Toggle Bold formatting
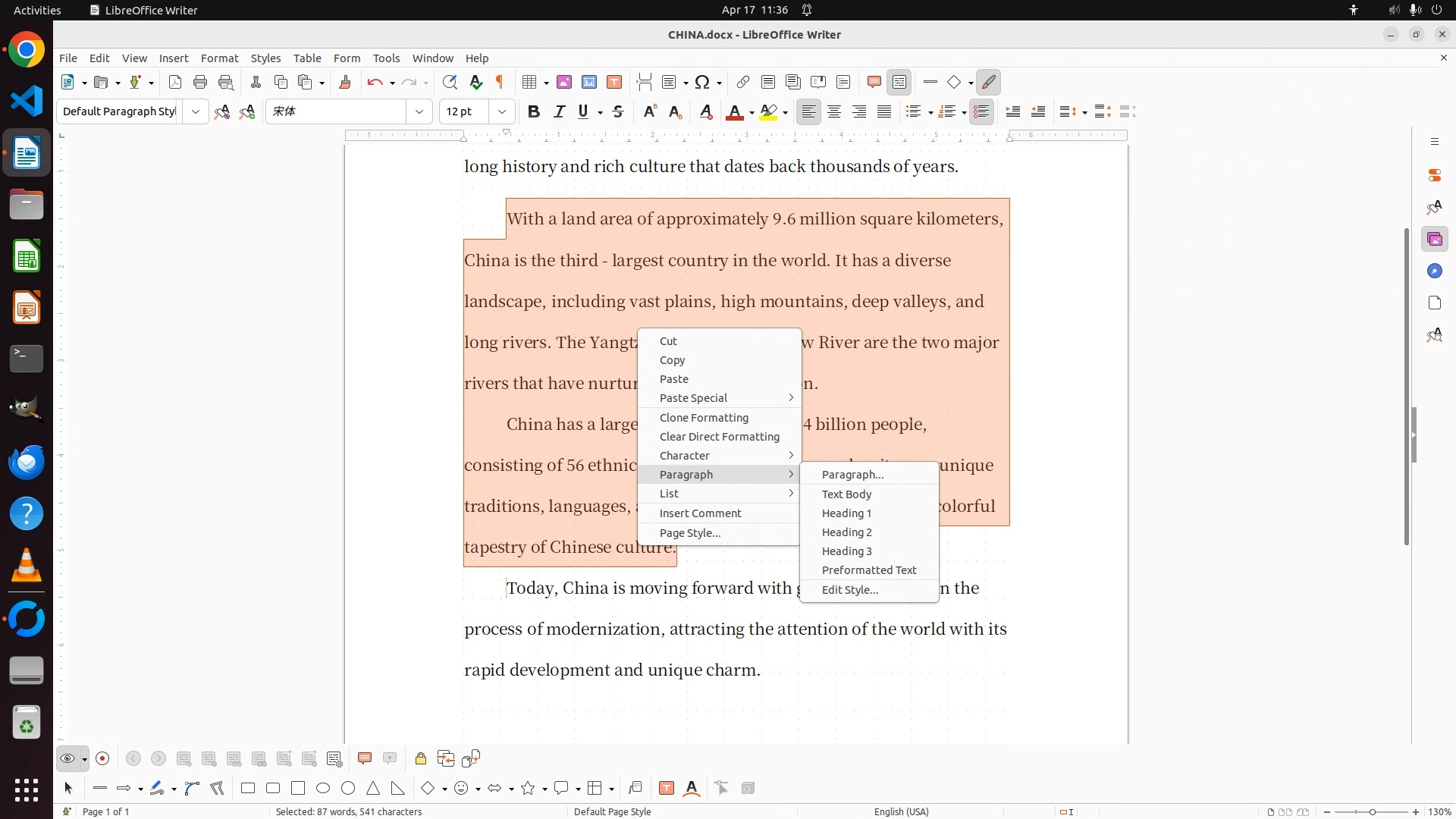 click(534, 112)
